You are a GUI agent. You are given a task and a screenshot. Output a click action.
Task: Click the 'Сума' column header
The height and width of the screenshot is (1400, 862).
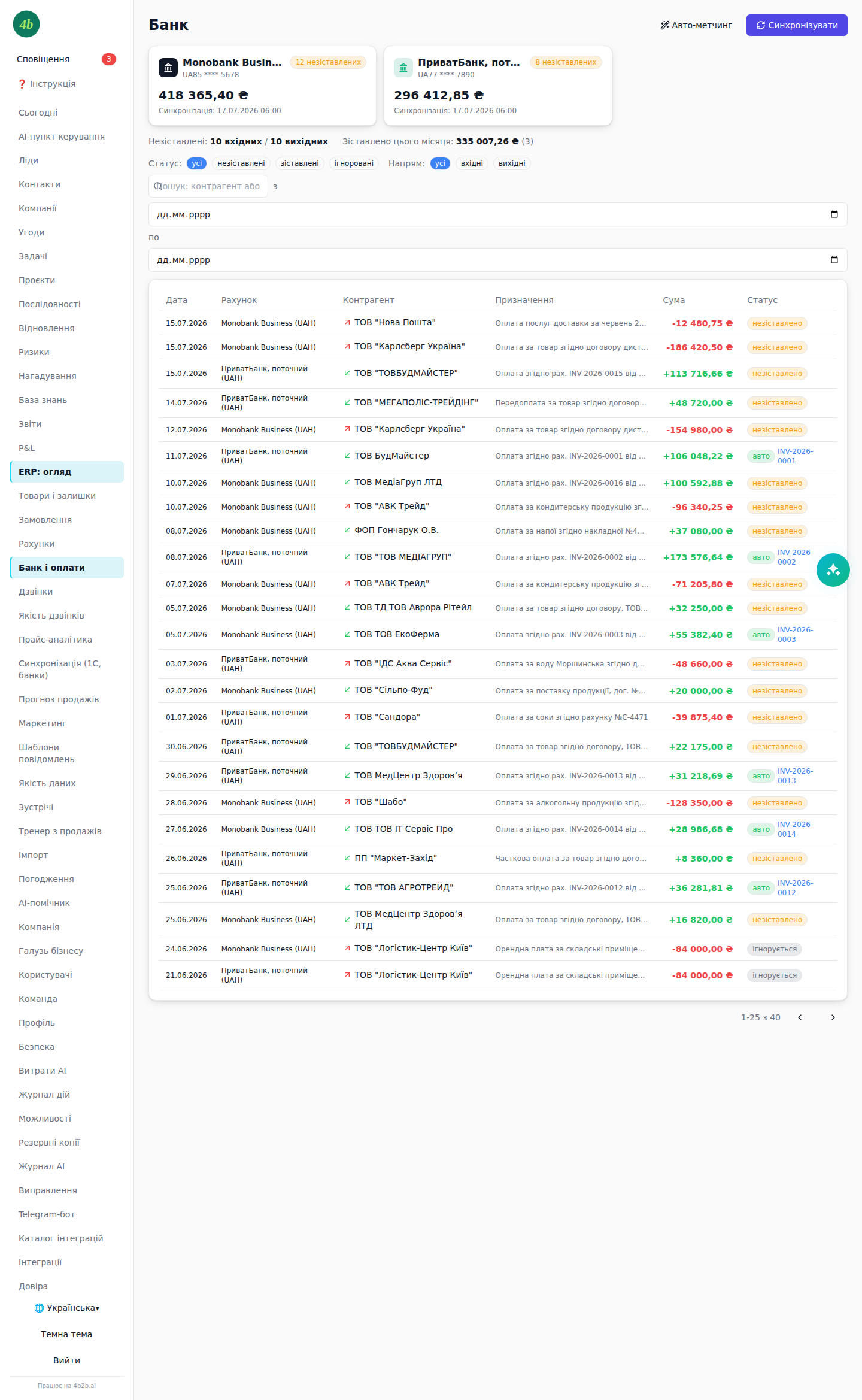point(673,300)
